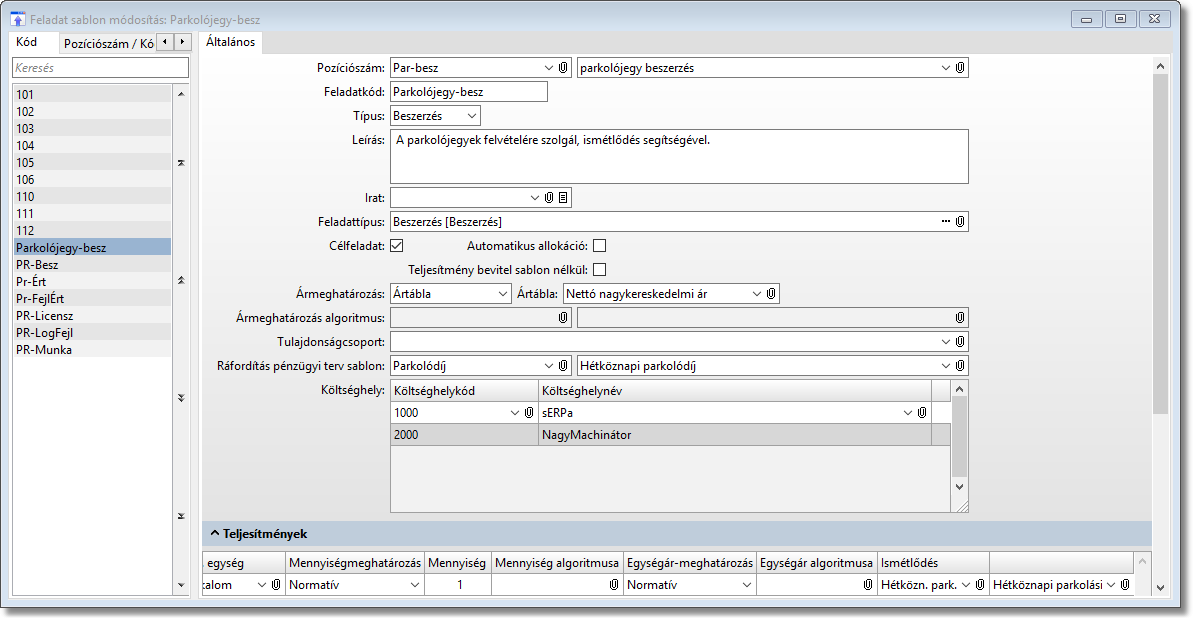1193x620 pixels.
Task: Click into the Keresés search field
Action: tap(100, 68)
